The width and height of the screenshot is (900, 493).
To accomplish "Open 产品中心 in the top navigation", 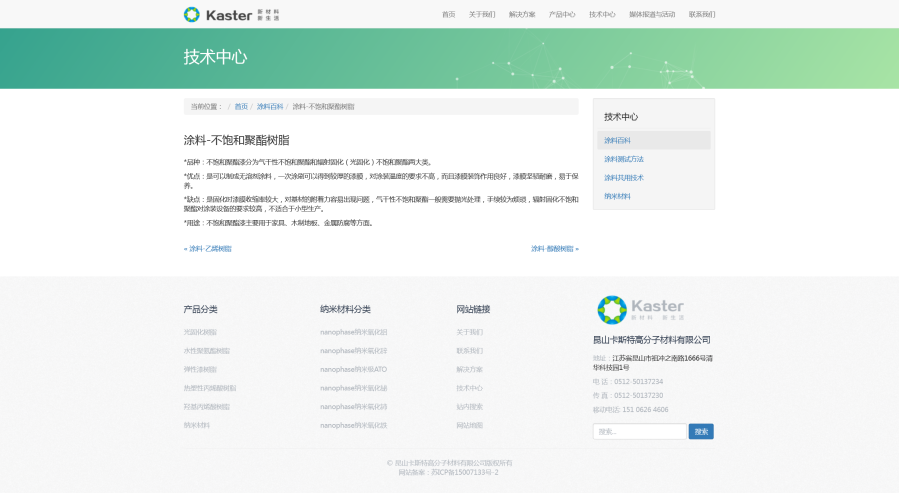I will click(562, 14).
